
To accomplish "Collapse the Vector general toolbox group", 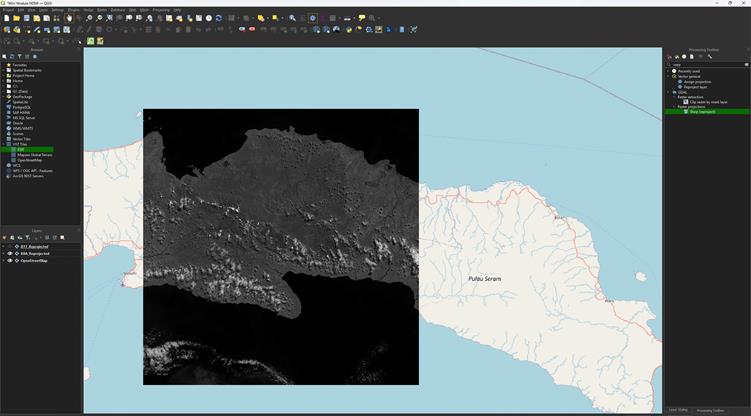I will tap(669, 76).
